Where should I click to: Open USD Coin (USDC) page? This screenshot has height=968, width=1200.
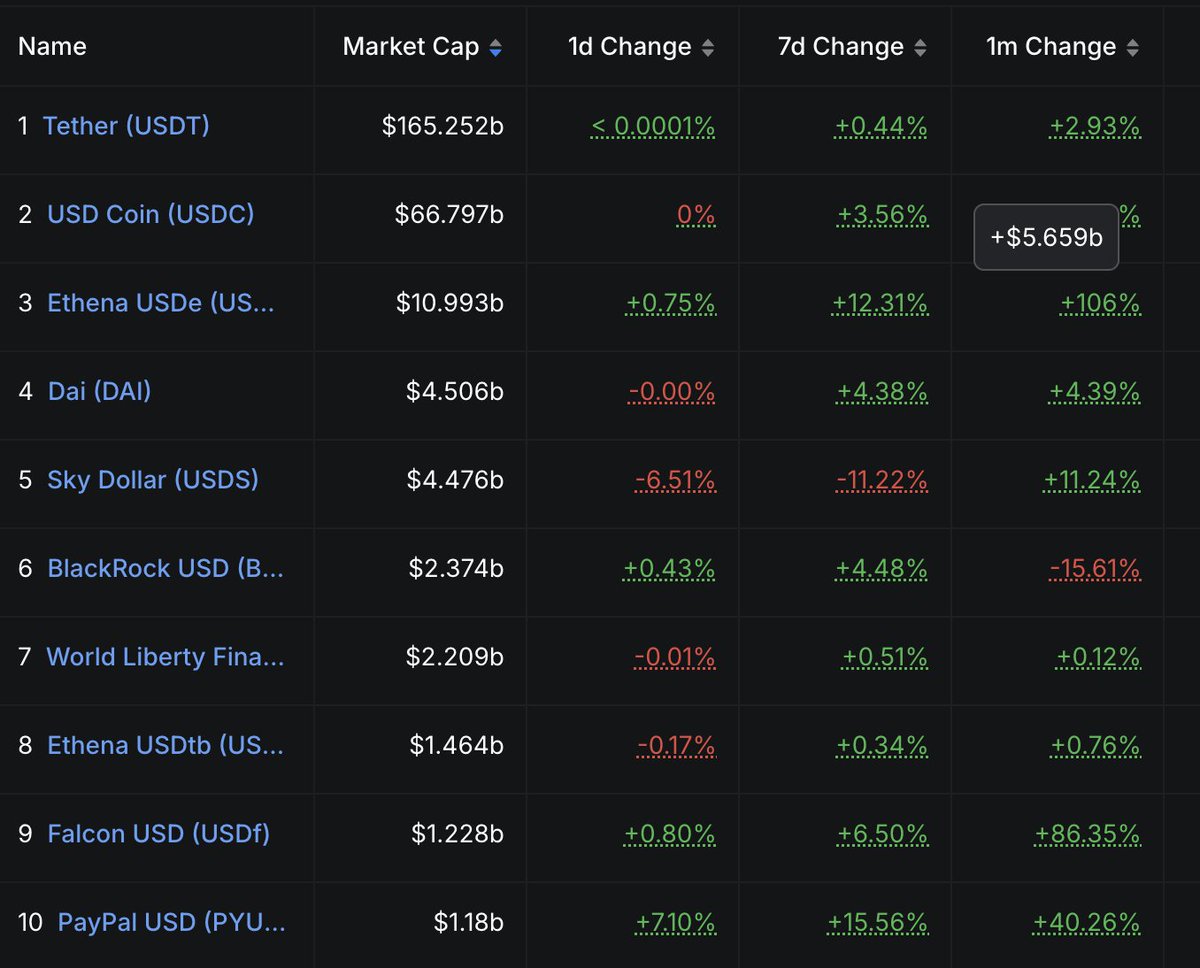[150, 214]
